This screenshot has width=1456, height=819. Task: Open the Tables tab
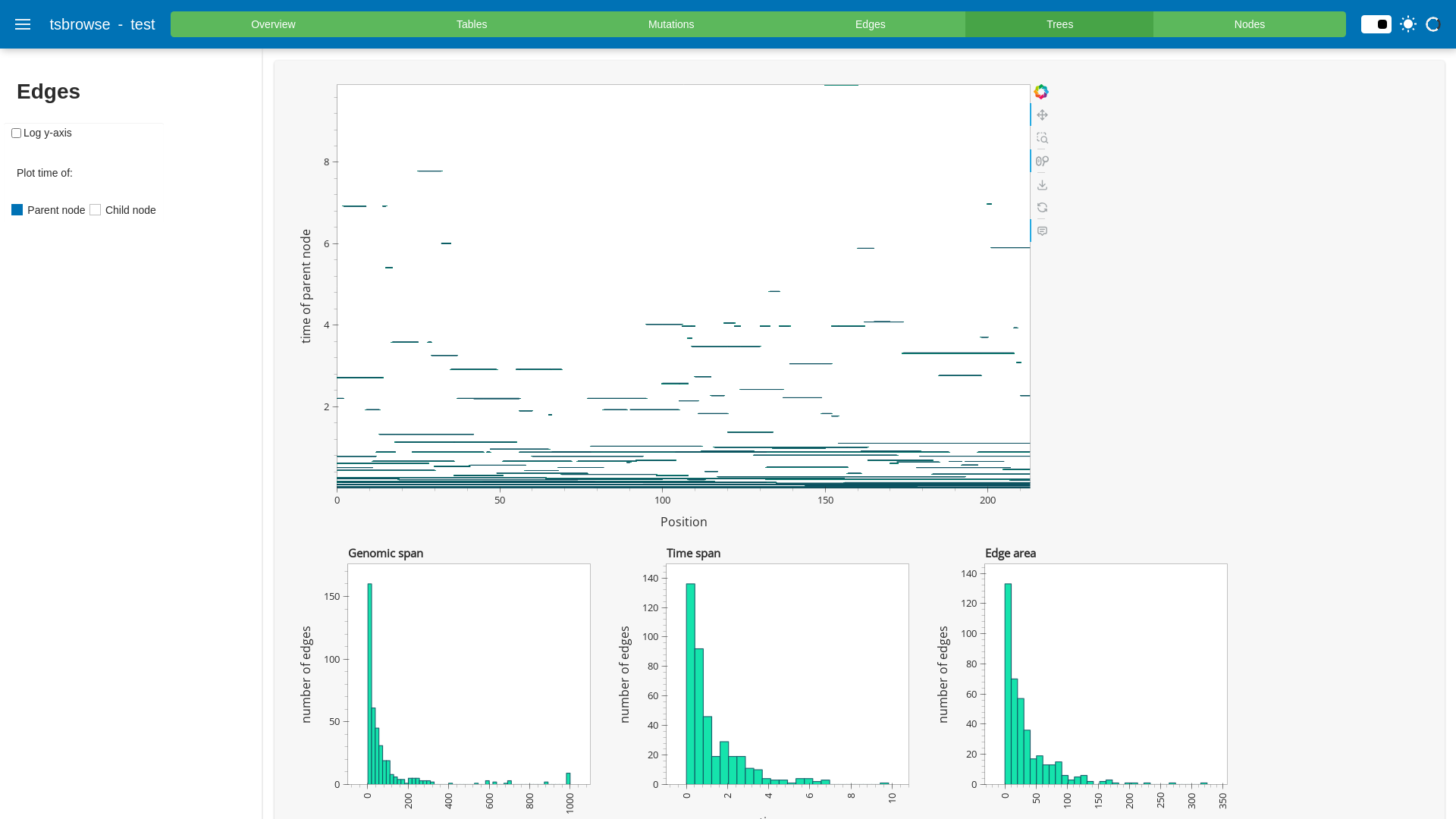point(472,24)
